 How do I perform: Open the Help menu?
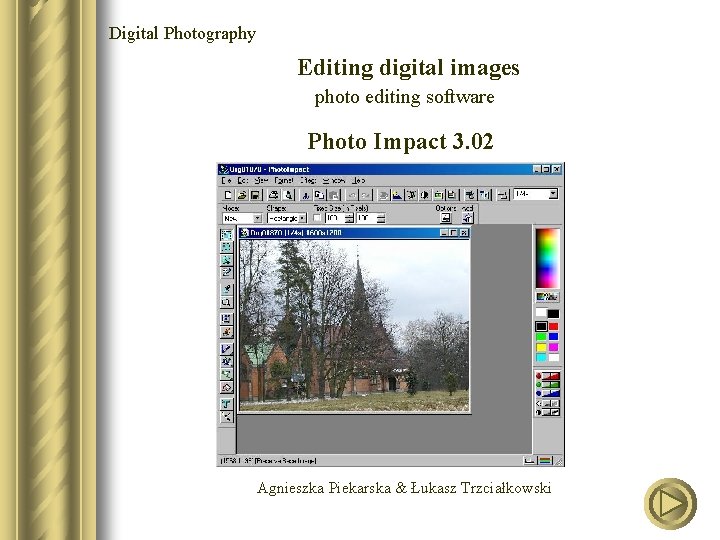[x=359, y=181]
